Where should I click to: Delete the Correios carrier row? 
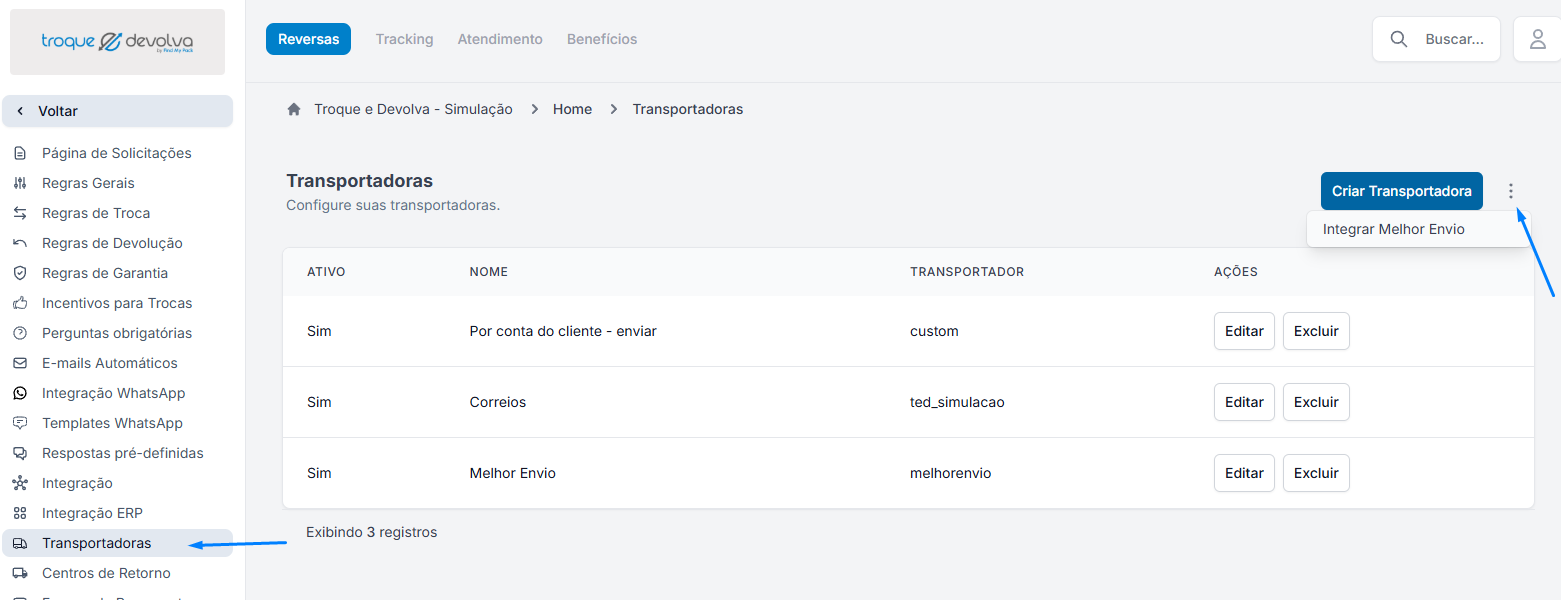pyautogui.click(x=1316, y=402)
